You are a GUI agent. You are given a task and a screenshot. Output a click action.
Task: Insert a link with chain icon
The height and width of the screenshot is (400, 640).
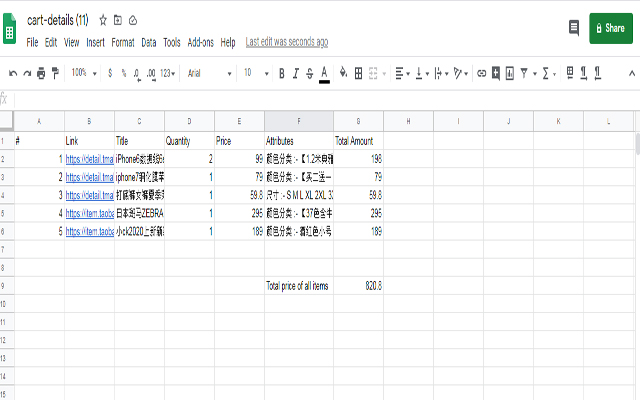pos(482,73)
